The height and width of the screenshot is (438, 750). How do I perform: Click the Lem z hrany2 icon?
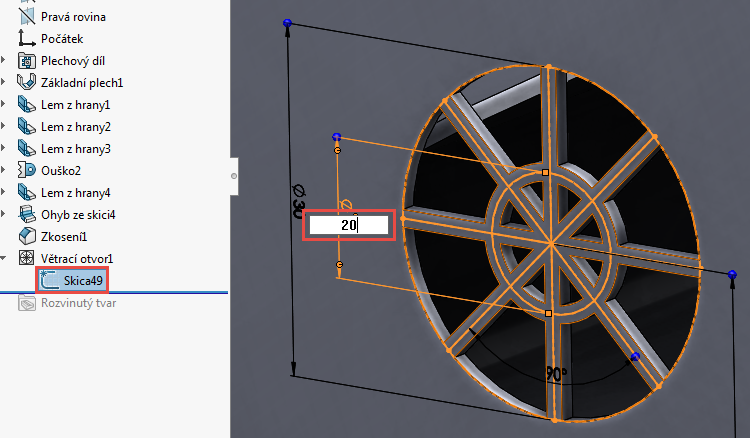27,126
